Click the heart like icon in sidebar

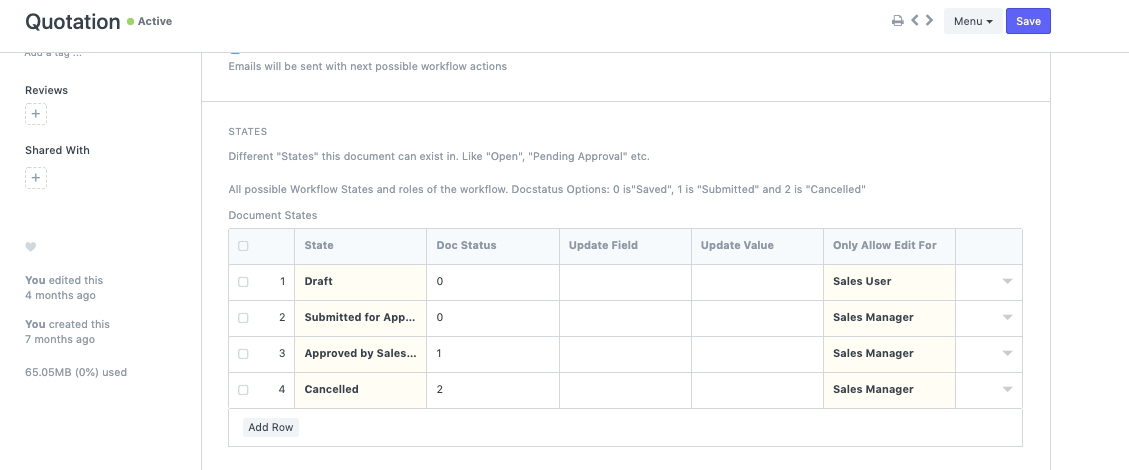pyautogui.click(x=31, y=247)
